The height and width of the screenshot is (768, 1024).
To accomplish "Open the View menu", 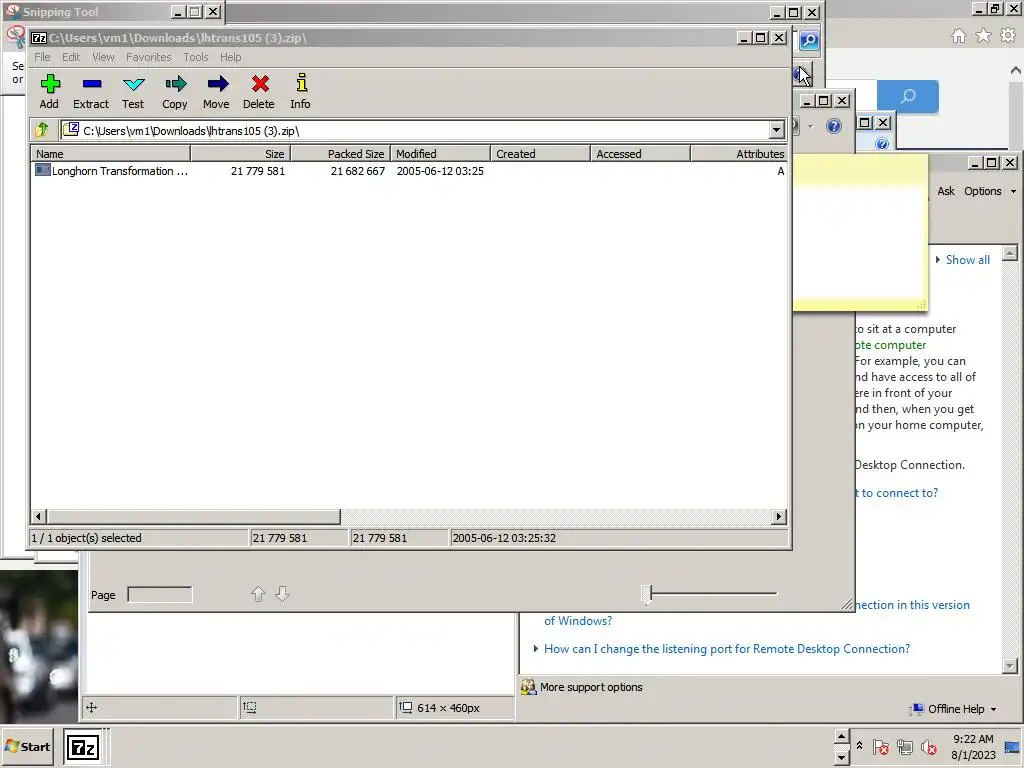I will coord(103,57).
